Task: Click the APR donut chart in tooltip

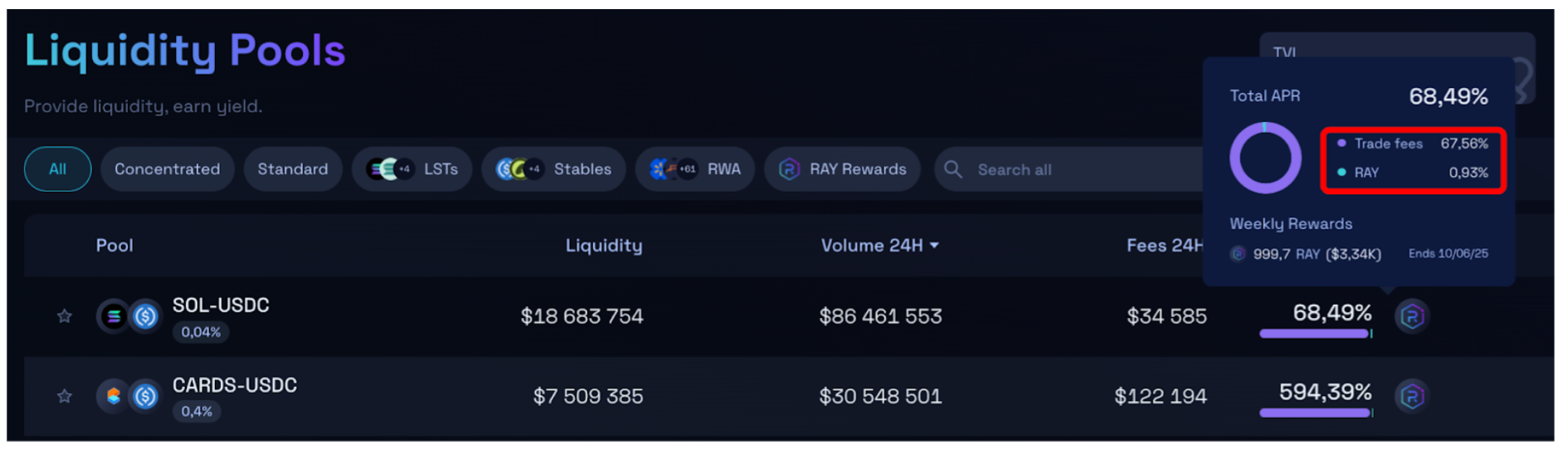Action: pos(1264,158)
